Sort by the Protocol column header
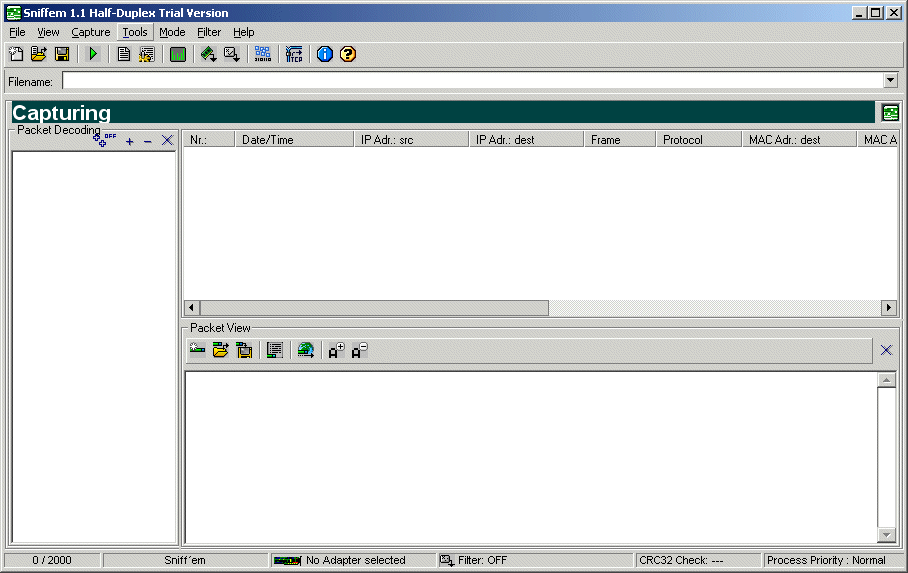Image resolution: width=908 pixels, height=573 pixels. (699, 140)
